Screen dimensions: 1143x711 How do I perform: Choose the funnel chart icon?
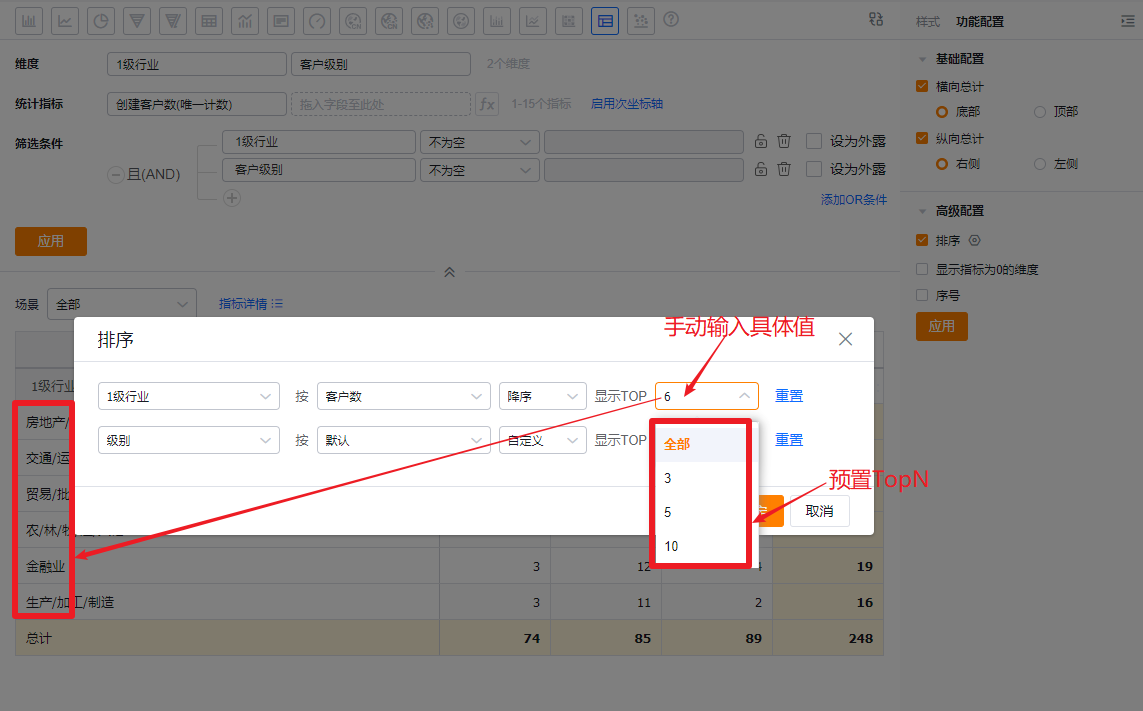pyautogui.click(x=137, y=21)
